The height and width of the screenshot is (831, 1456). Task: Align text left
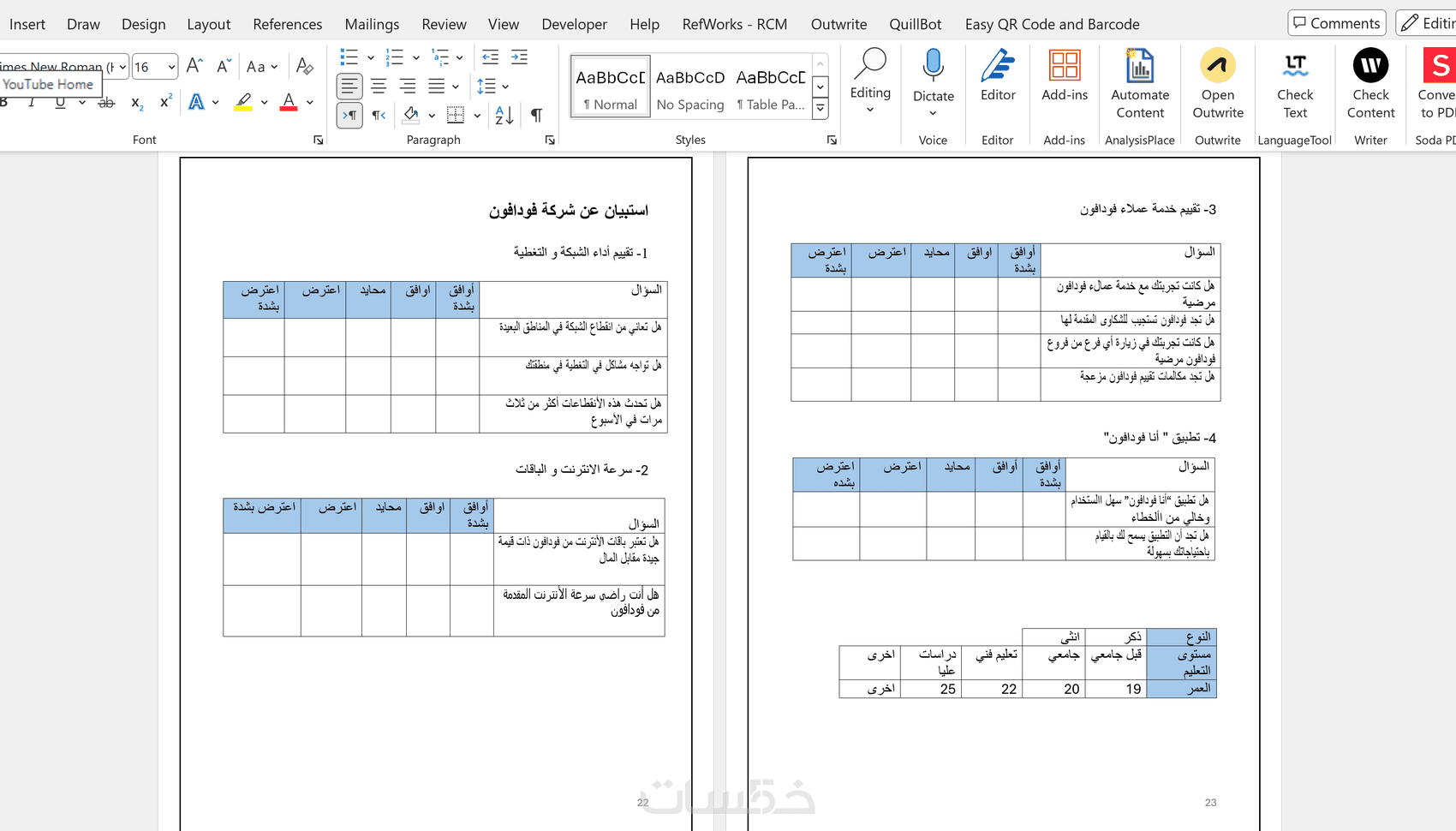coord(349,87)
